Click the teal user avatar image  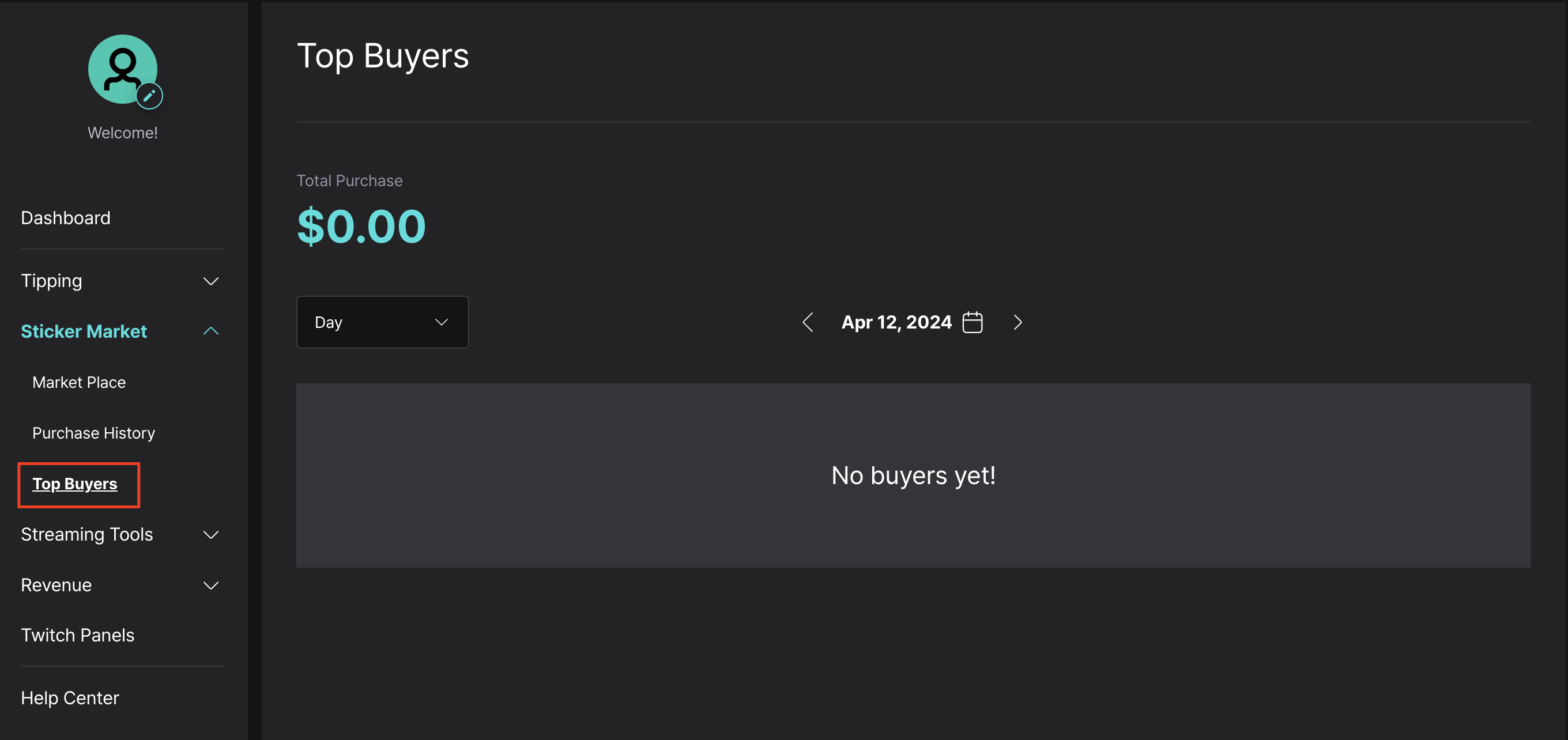(122, 69)
